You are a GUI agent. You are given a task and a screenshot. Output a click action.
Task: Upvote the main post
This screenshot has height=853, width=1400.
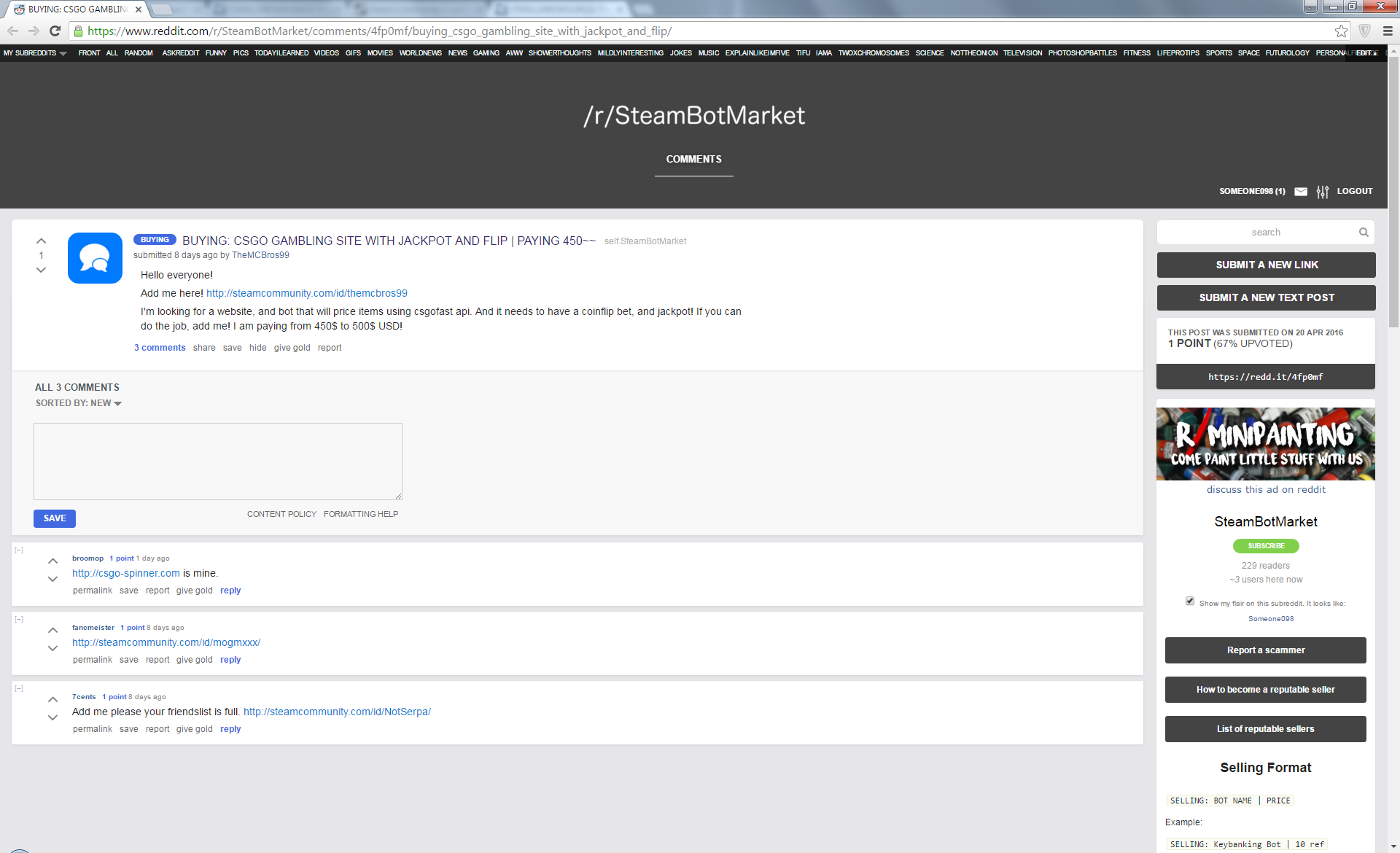[41, 241]
